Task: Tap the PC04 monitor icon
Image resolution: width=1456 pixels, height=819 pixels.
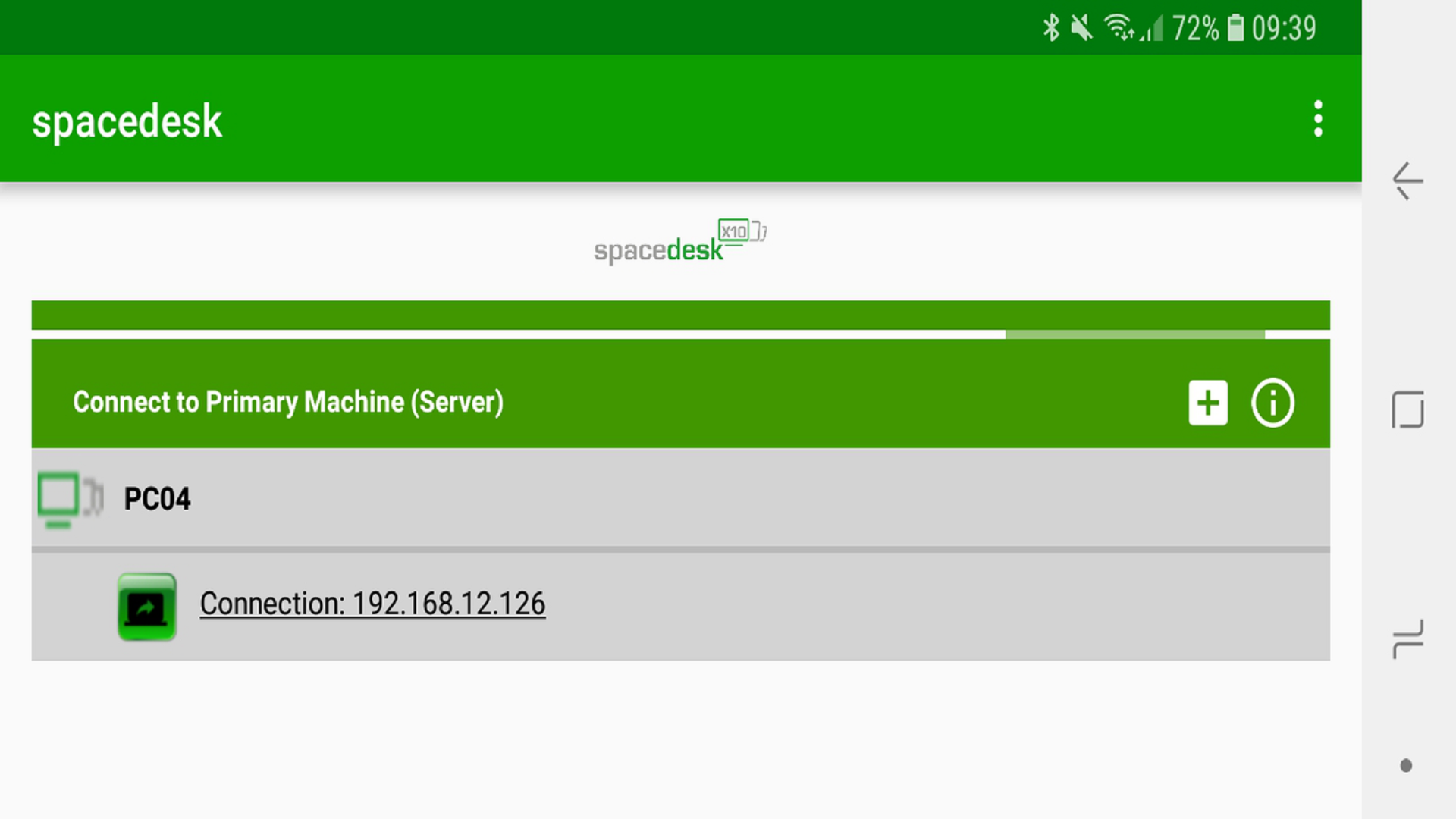Action: pyautogui.click(x=70, y=499)
